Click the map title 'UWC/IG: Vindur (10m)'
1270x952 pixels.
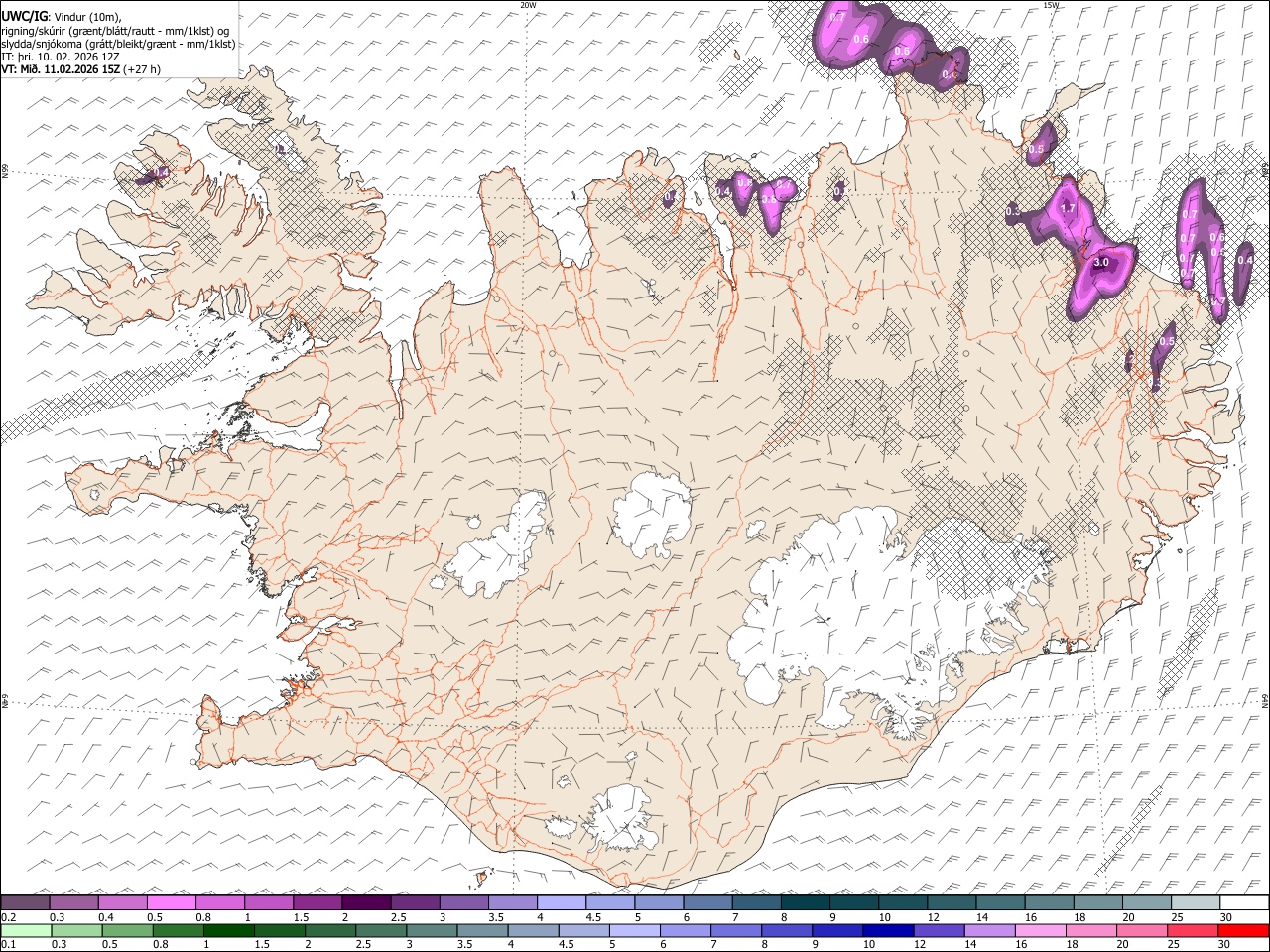[x=61, y=17]
